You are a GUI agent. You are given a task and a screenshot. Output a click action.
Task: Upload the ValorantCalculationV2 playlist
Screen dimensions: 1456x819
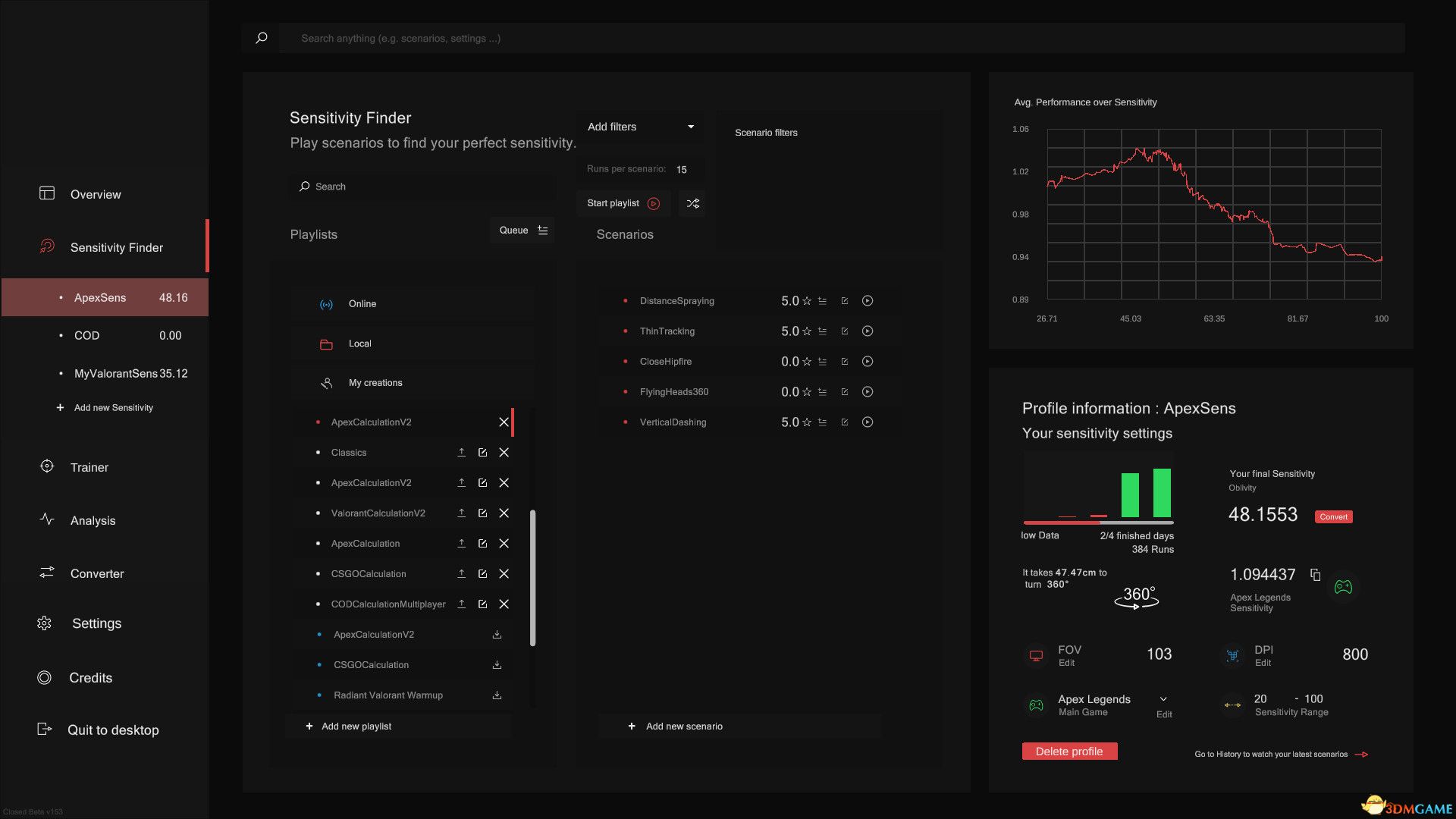(x=461, y=513)
